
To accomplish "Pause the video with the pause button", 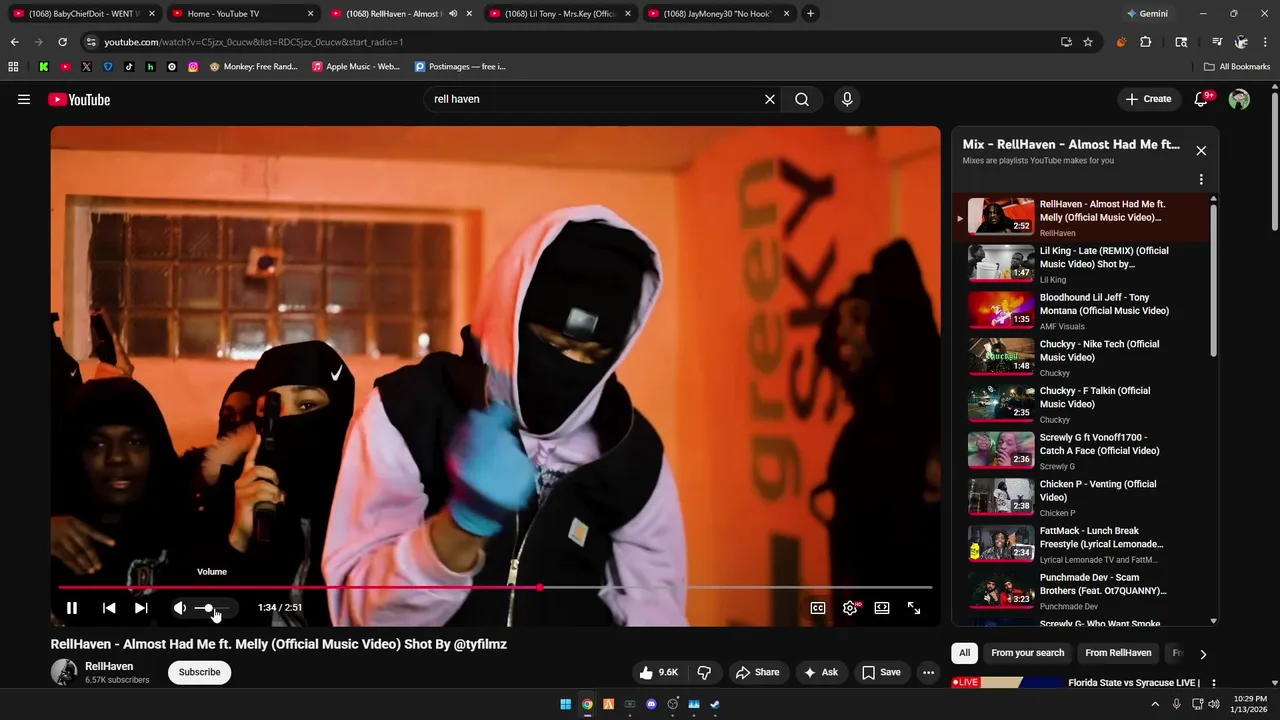I will (72, 608).
